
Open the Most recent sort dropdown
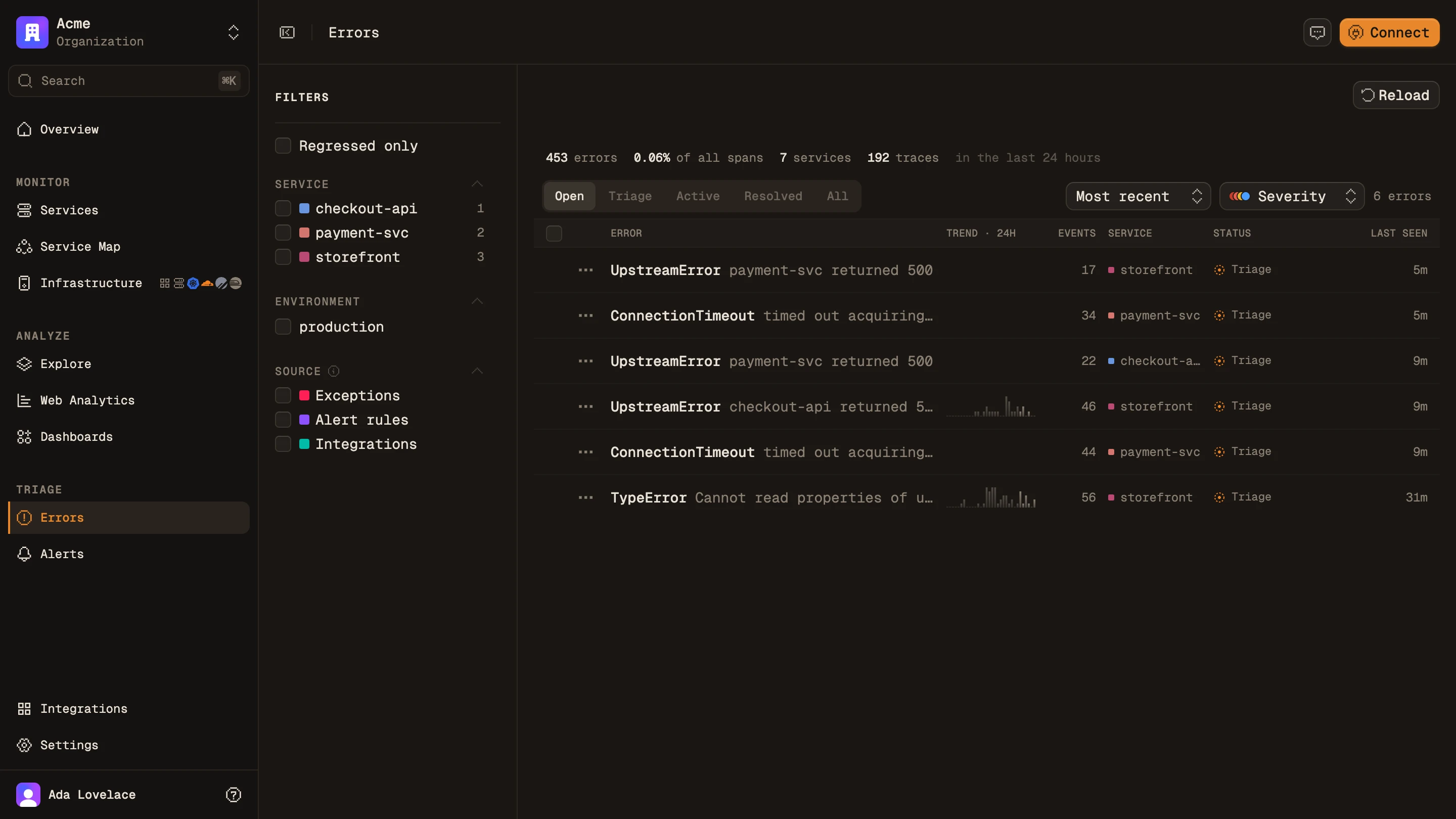[x=1139, y=196]
